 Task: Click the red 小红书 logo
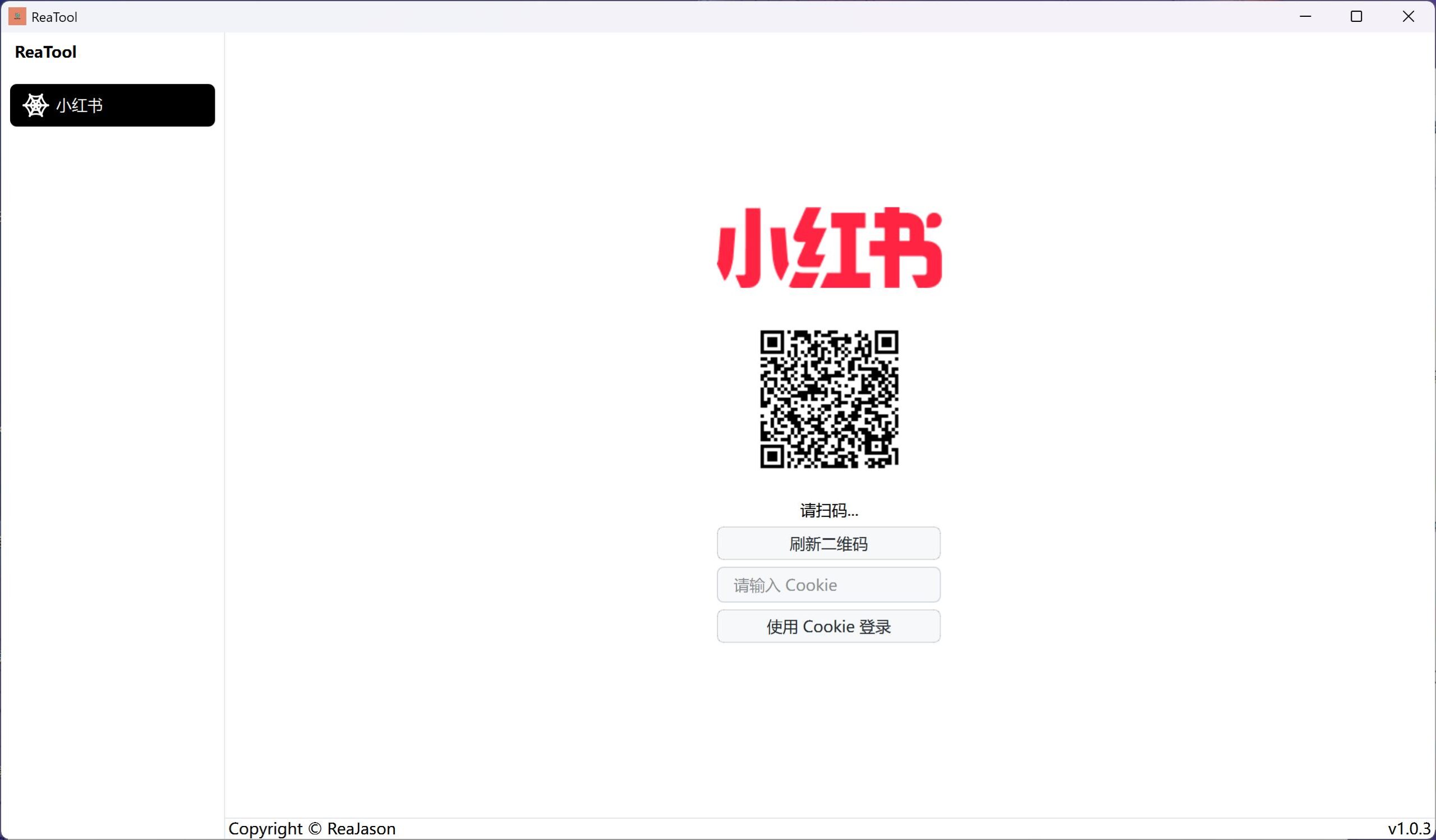point(829,248)
